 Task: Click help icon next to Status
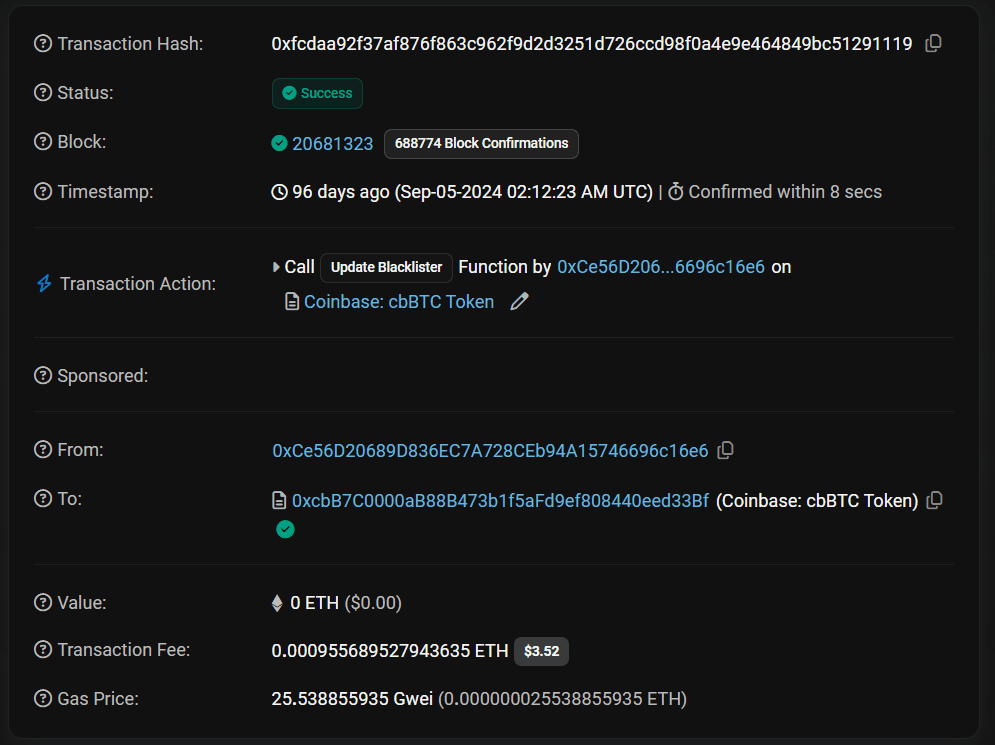[x=43, y=93]
